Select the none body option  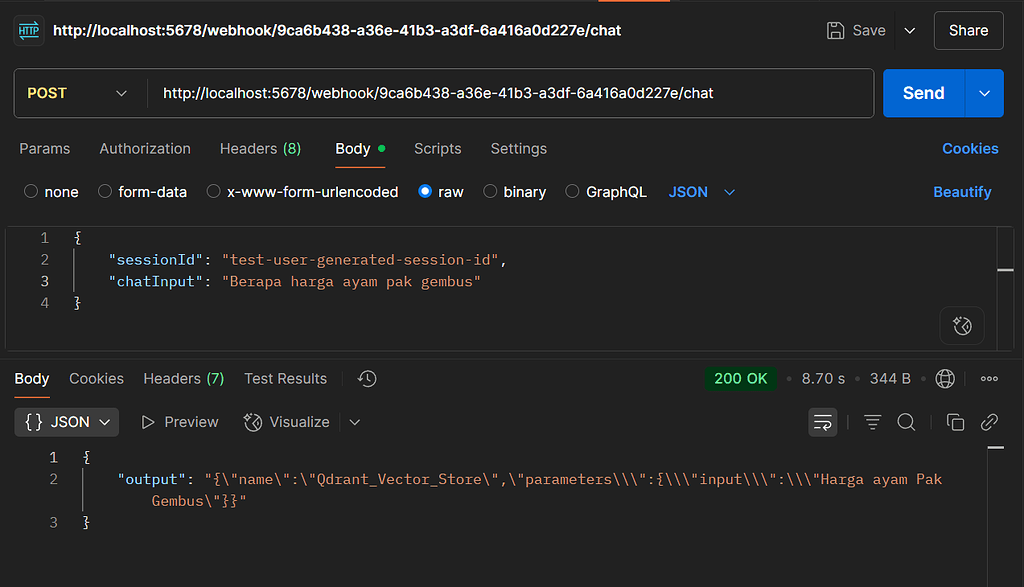point(50,191)
